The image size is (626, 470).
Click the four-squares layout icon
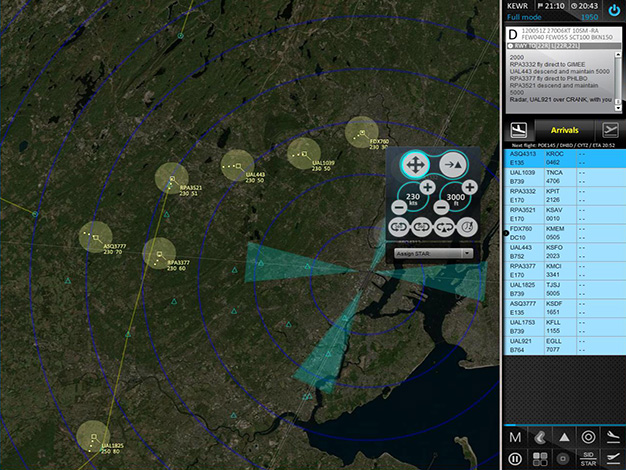(x=540, y=459)
